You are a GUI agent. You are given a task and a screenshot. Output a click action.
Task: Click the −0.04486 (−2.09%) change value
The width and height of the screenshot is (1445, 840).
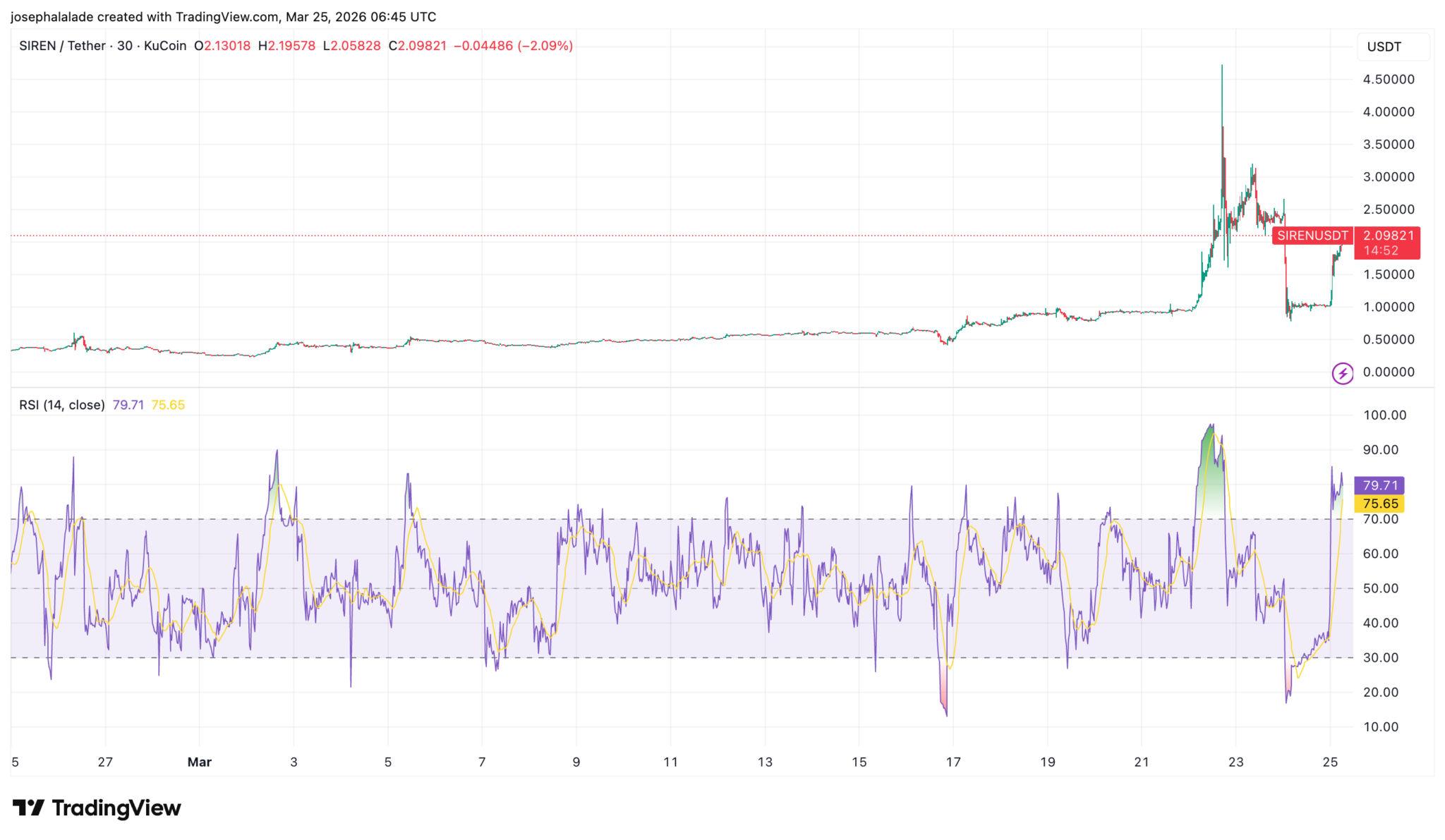(x=512, y=46)
